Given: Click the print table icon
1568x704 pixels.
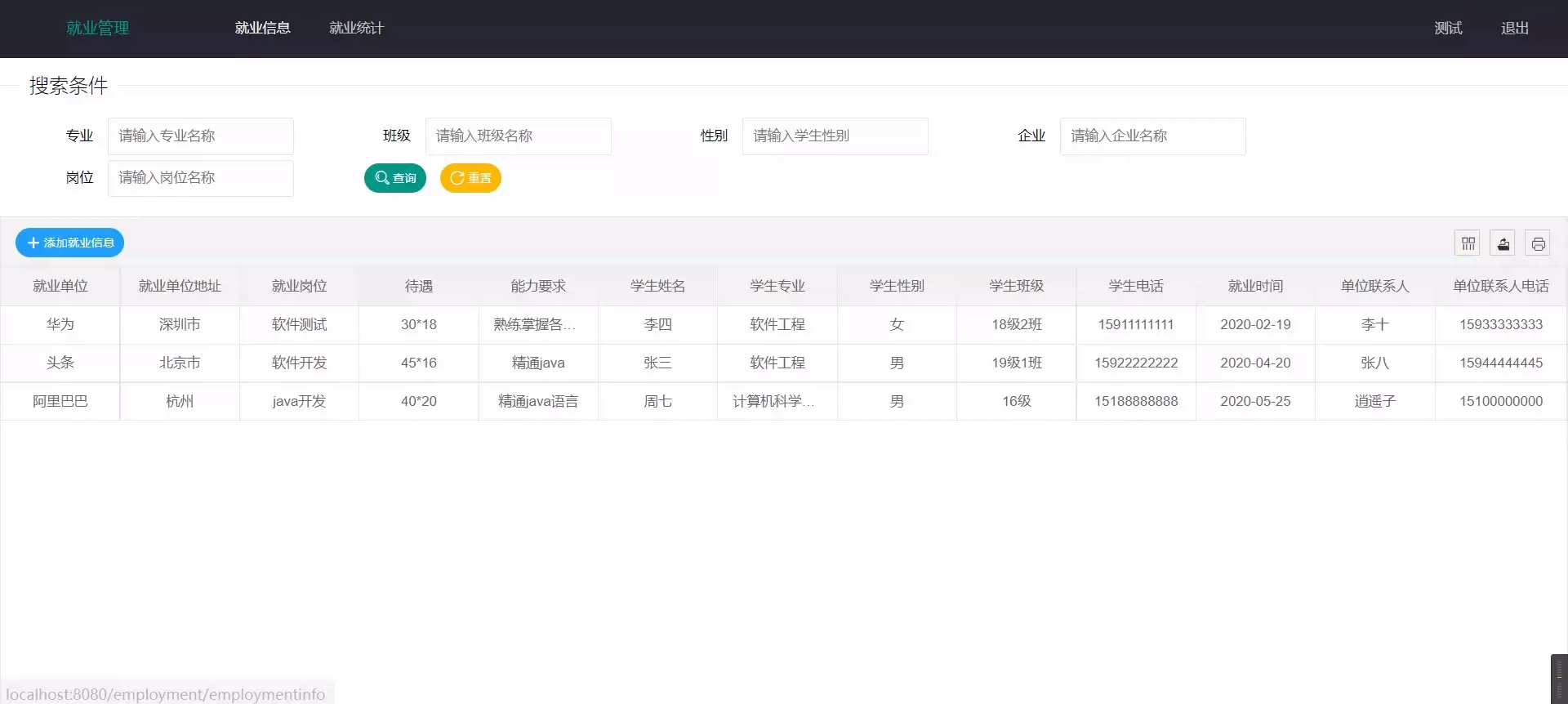Looking at the screenshot, I should coord(1538,243).
